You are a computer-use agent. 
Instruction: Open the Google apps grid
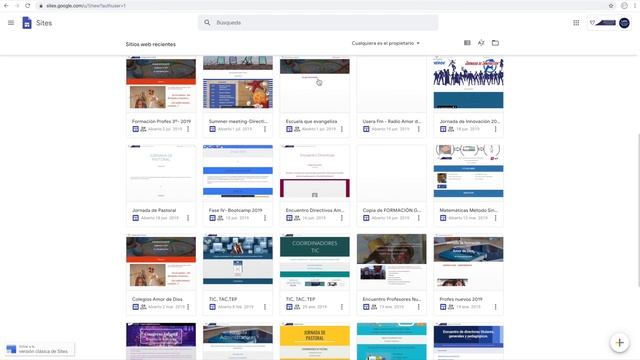coord(576,23)
